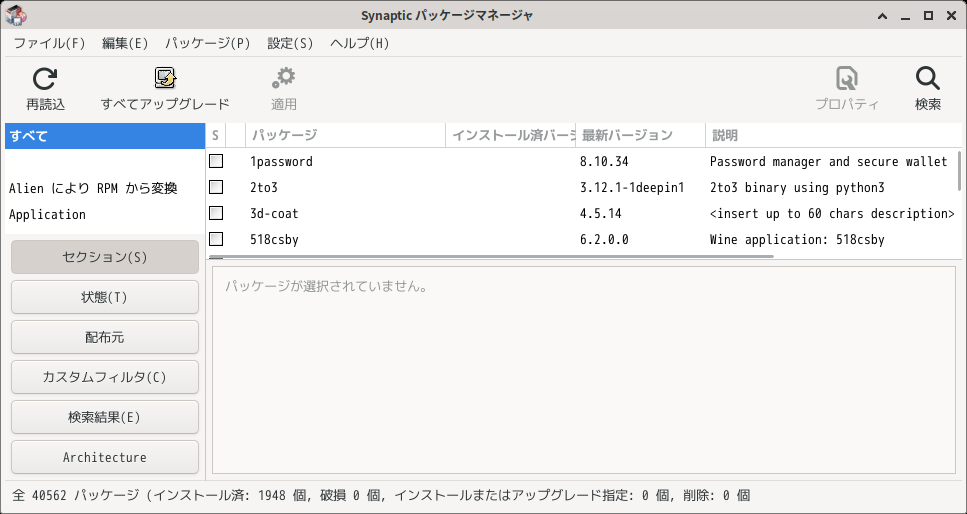
Task: Open the プロパティ toolbar icon
Action: point(847,79)
